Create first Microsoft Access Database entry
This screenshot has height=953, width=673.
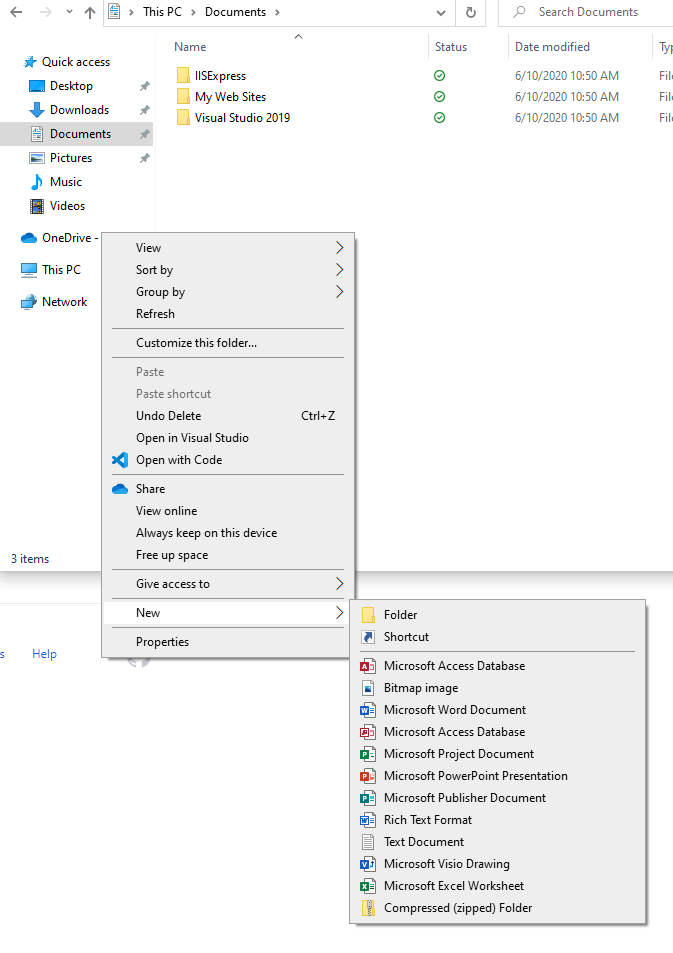tap(498, 666)
